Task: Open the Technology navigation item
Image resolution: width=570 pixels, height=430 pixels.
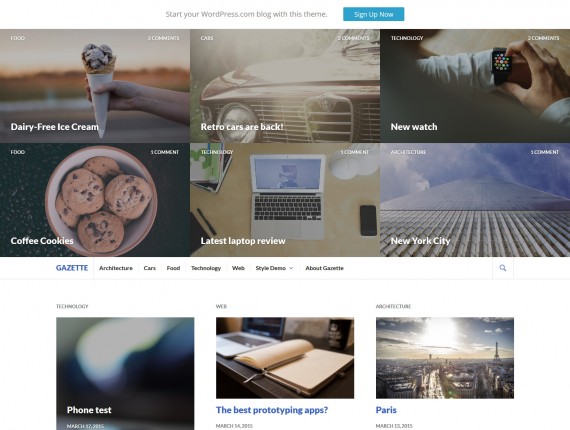Action: pyautogui.click(x=206, y=268)
